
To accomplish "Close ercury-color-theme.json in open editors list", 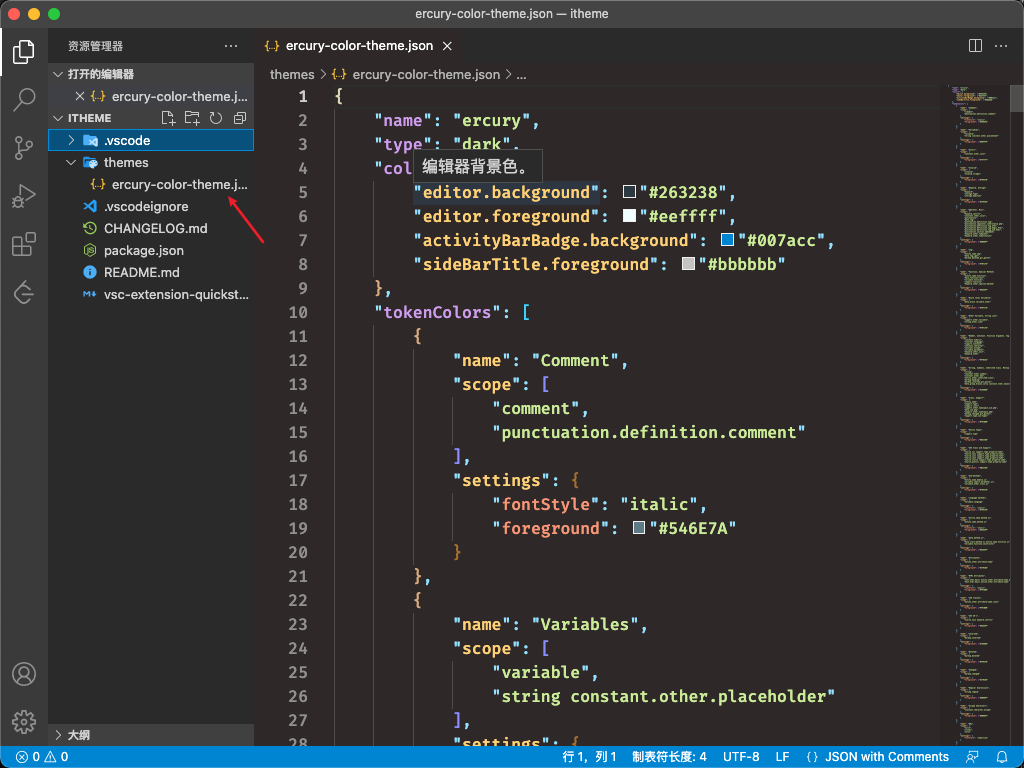I will coord(80,96).
